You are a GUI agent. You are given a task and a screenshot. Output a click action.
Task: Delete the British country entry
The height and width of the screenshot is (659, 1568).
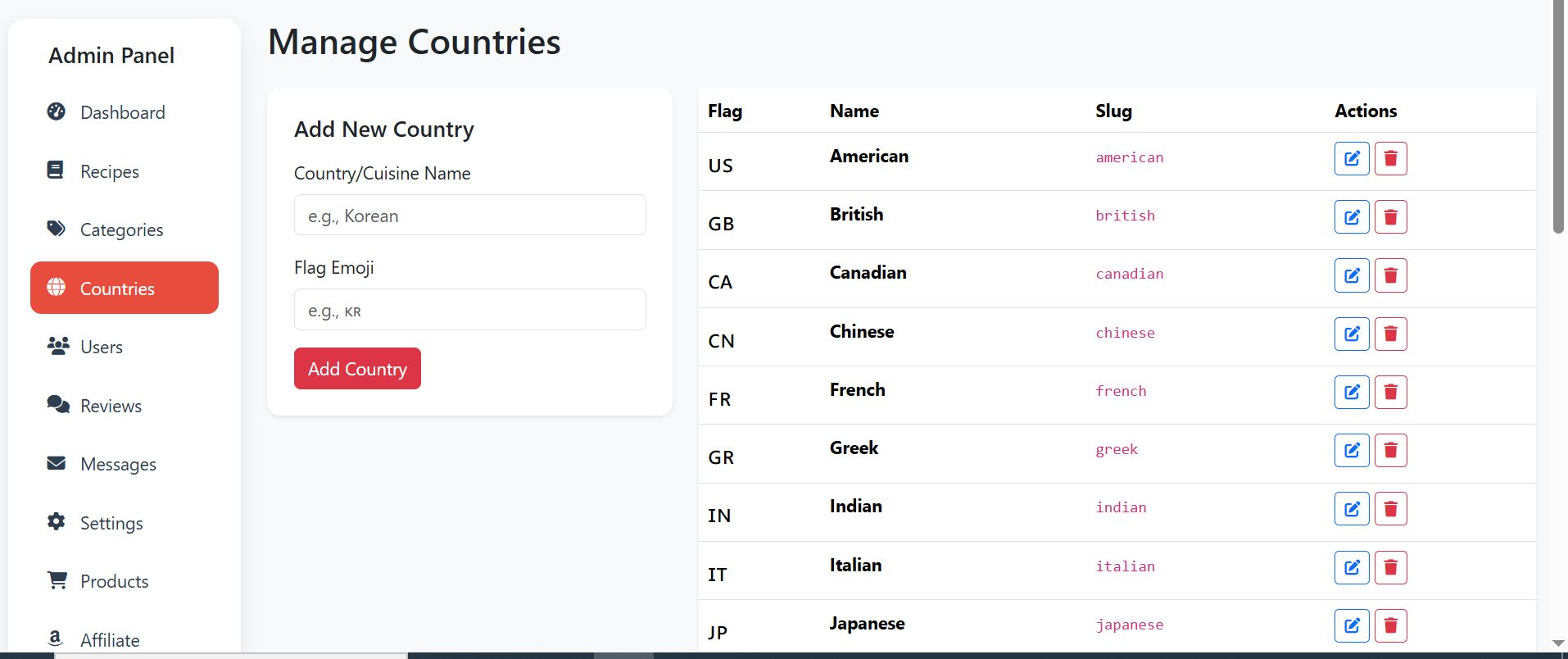(x=1390, y=217)
